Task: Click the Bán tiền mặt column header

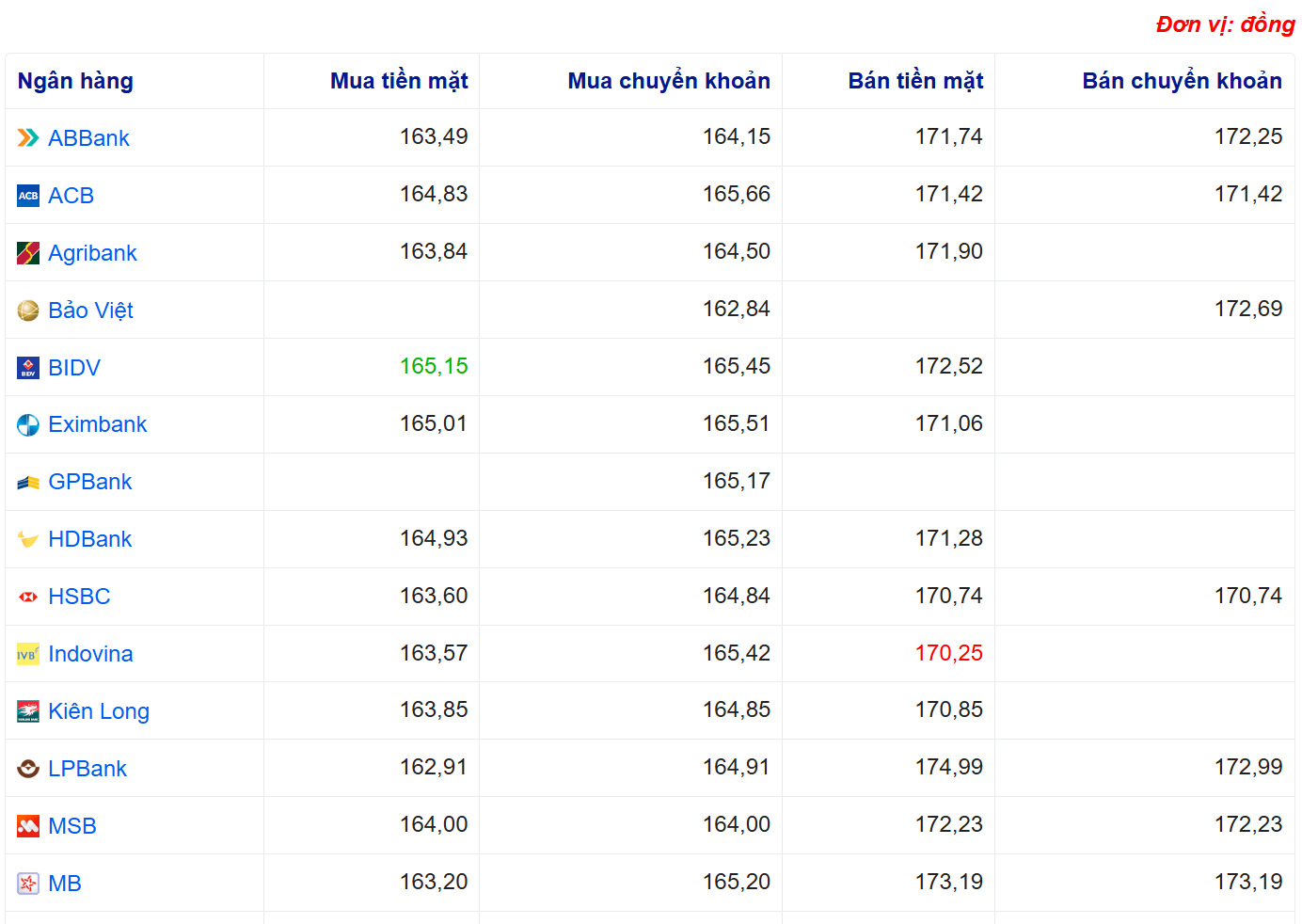Action: pos(915,81)
